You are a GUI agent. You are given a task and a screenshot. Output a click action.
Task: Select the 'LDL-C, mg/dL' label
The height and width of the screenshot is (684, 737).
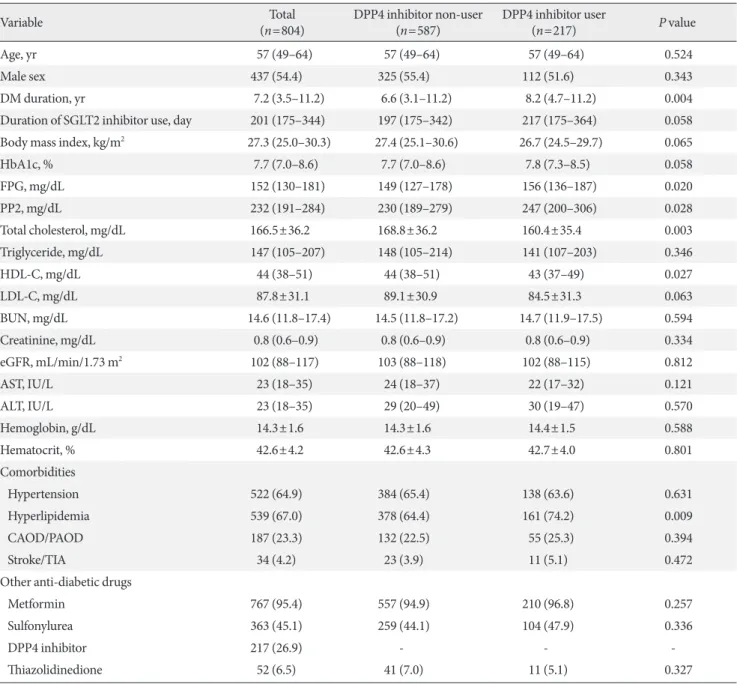pos(39,296)
